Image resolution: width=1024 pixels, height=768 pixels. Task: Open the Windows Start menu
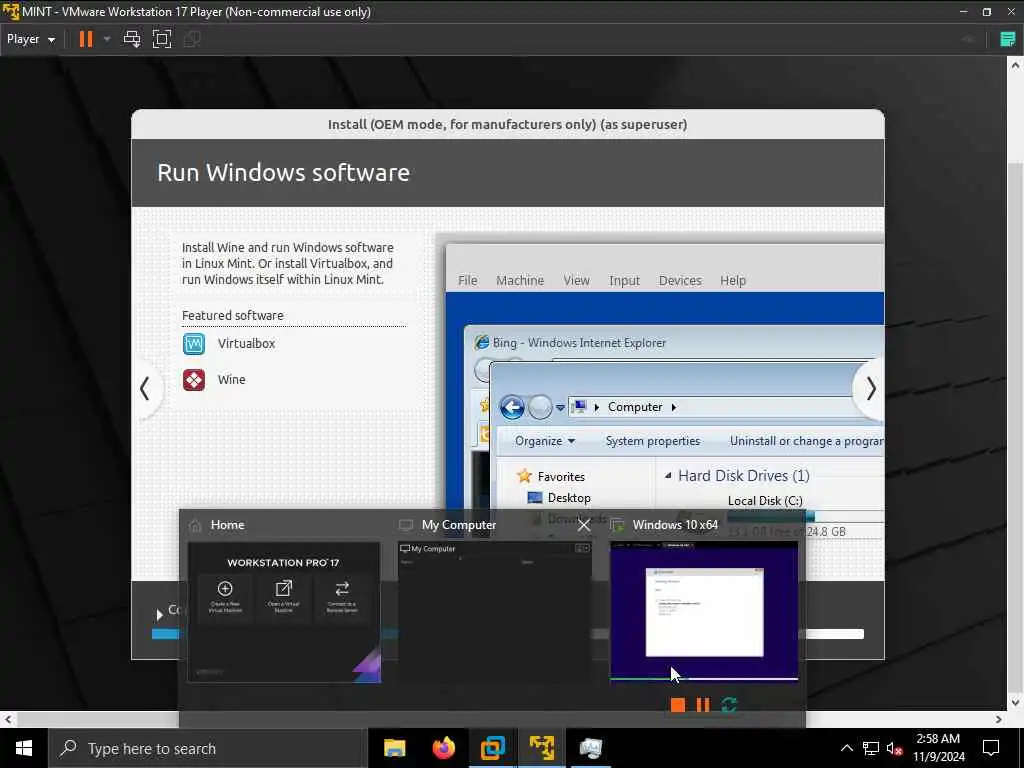pyautogui.click(x=24, y=748)
